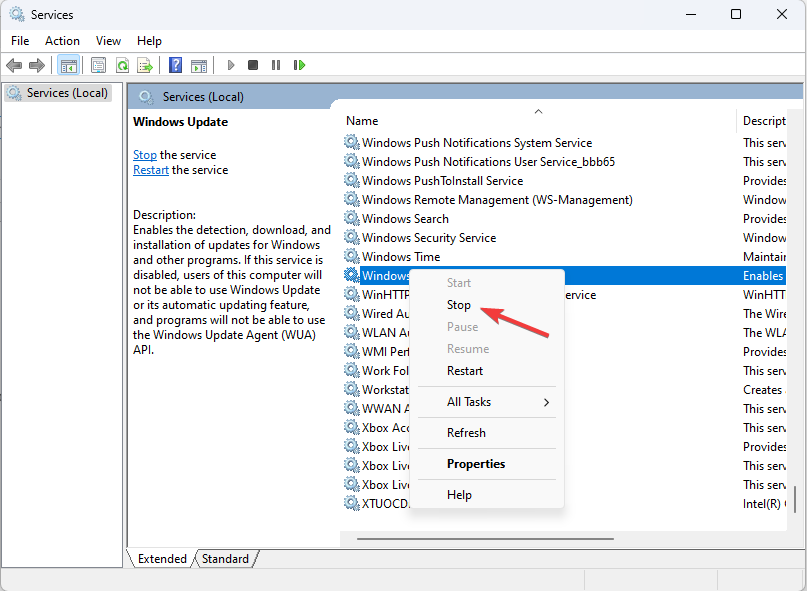Viewport: 807px width, 591px height.
Task: Click the Restart link in the description pane
Action: (151, 170)
